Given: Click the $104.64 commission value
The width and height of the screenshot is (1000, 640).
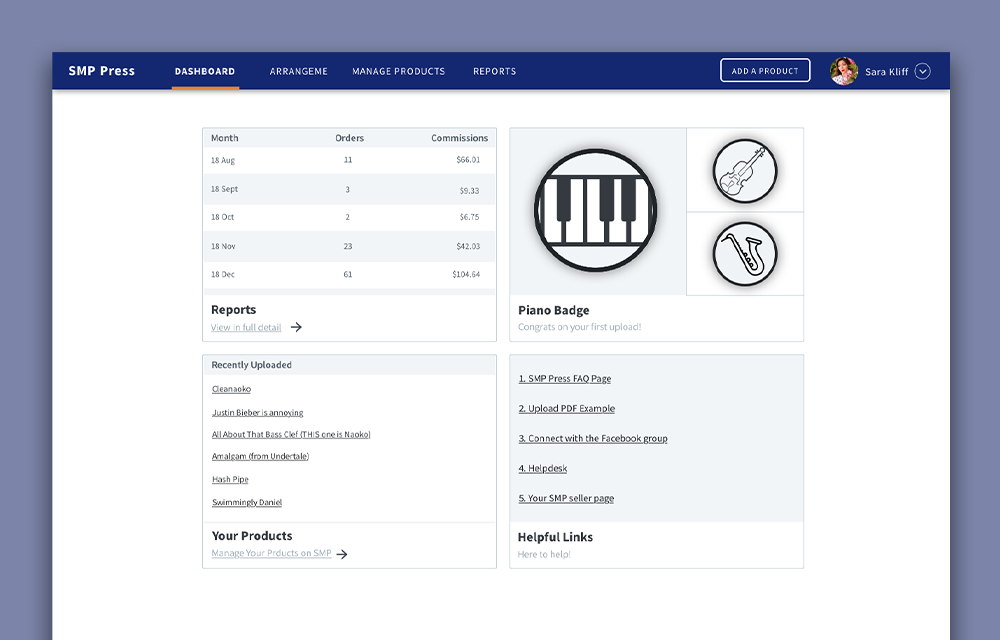Looking at the screenshot, I should (x=466, y=275).
